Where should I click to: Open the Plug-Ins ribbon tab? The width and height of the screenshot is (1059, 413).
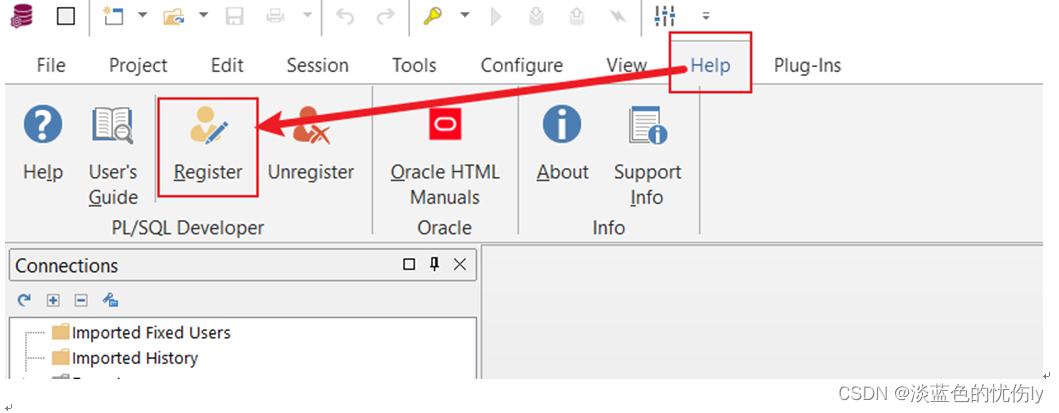[x=807, y=65]
